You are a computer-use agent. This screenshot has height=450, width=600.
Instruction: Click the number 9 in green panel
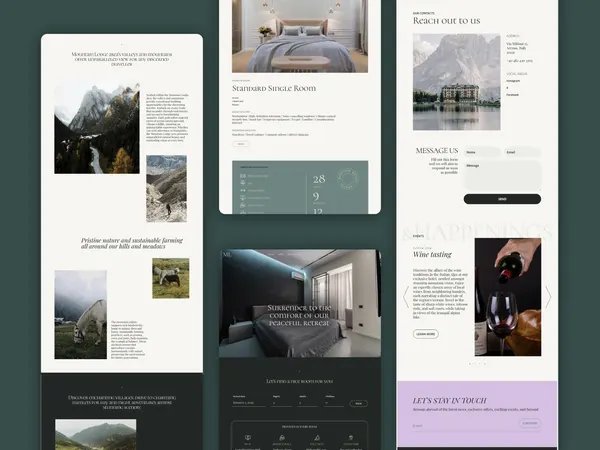(316, 197)
